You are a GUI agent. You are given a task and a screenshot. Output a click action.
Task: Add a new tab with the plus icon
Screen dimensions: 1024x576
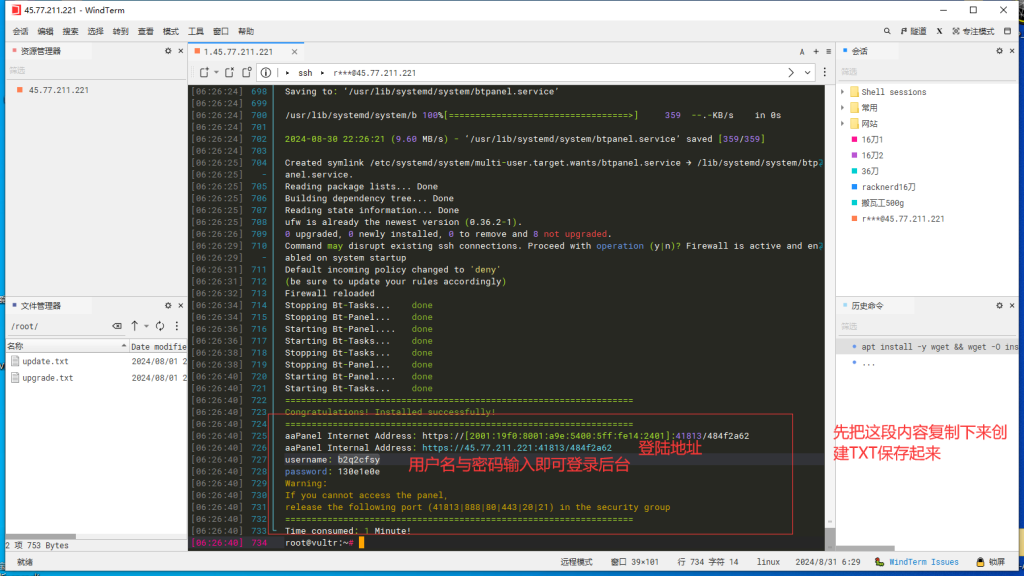point(816,52)
